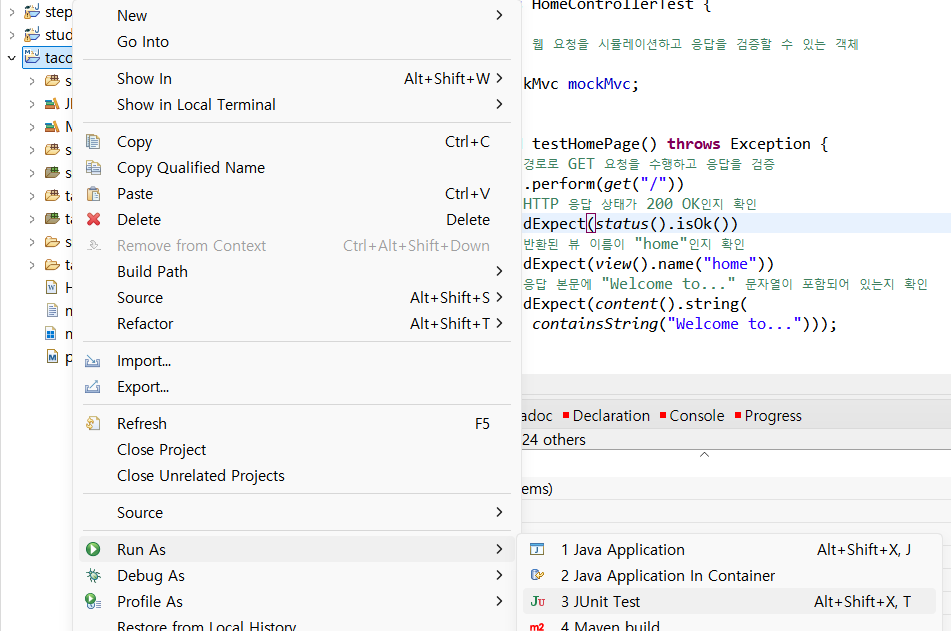Click the bug icon beside Debug As
The image size is (951, 631).
(93, 575)
